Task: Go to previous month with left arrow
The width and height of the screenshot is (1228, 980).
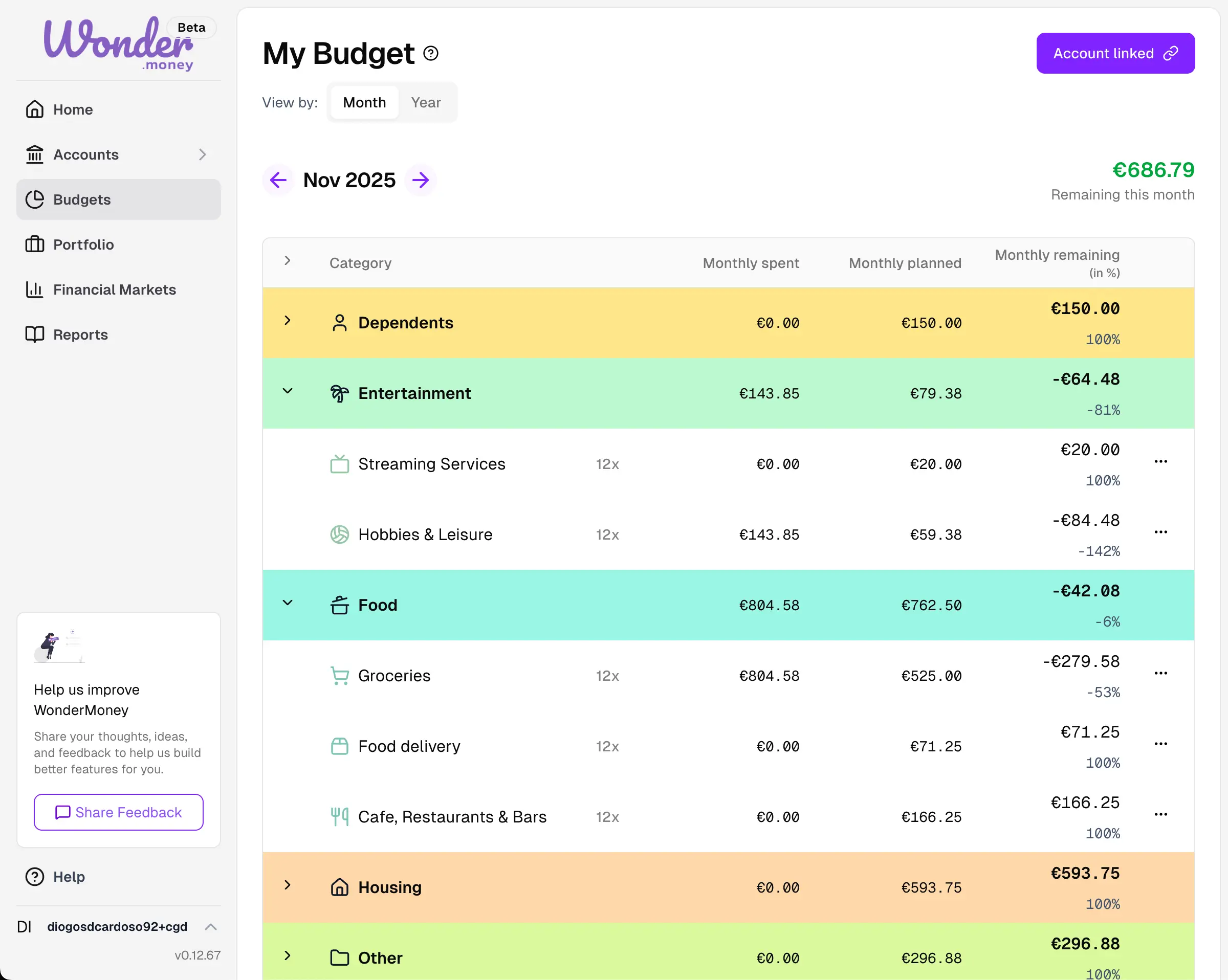Action: coord(278,180)
